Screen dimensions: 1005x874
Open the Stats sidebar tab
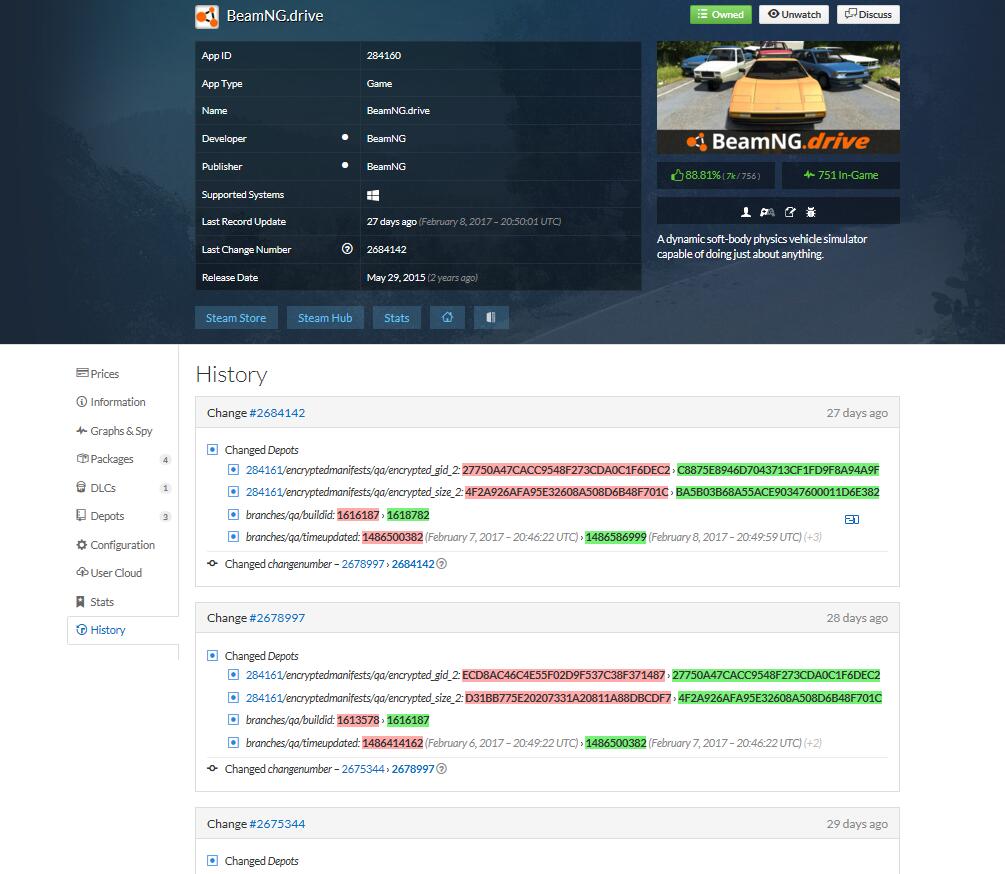tap(122, 602)
